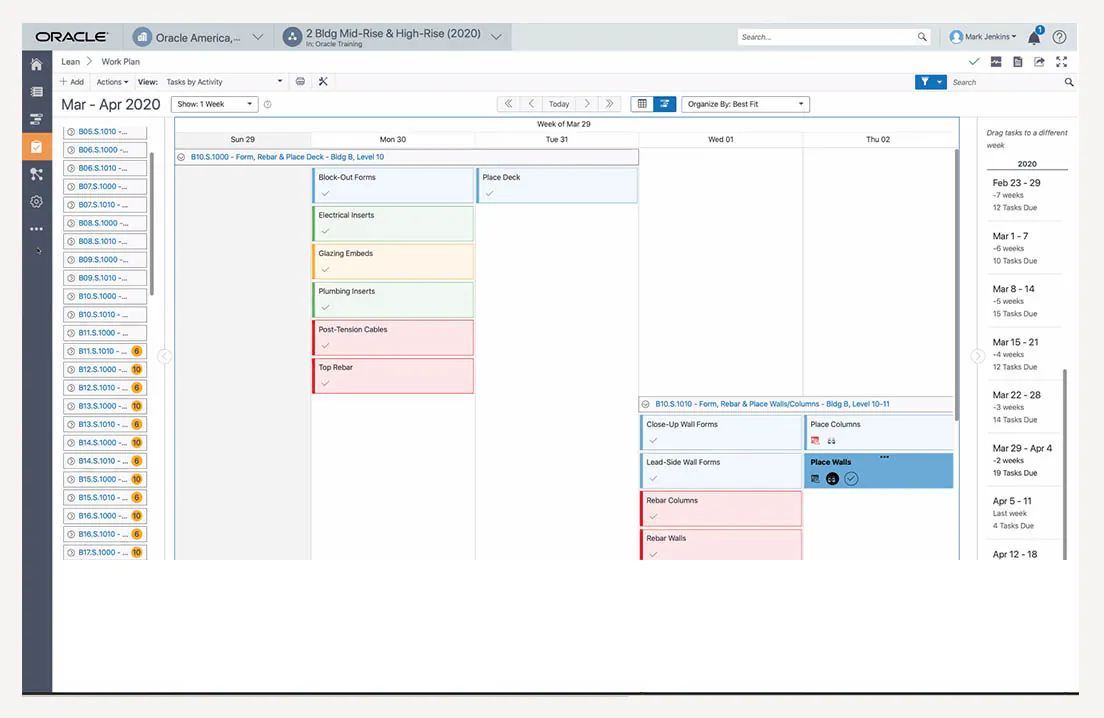Toggle the Glazing Embeds task checkmark
Screen dimensions: 1104x718
pos(325,270)
